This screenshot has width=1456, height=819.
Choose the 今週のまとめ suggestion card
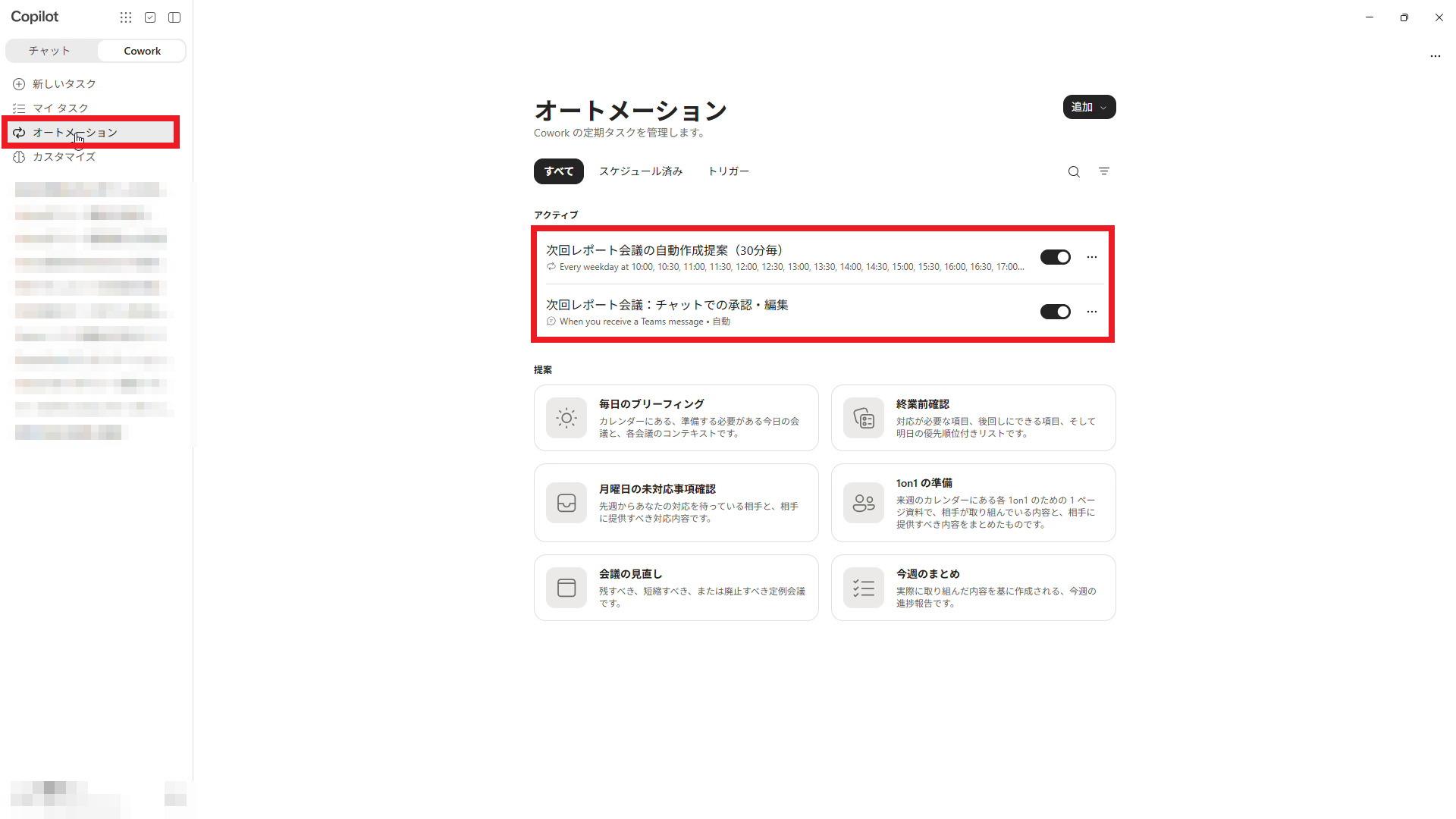(973, 588)
